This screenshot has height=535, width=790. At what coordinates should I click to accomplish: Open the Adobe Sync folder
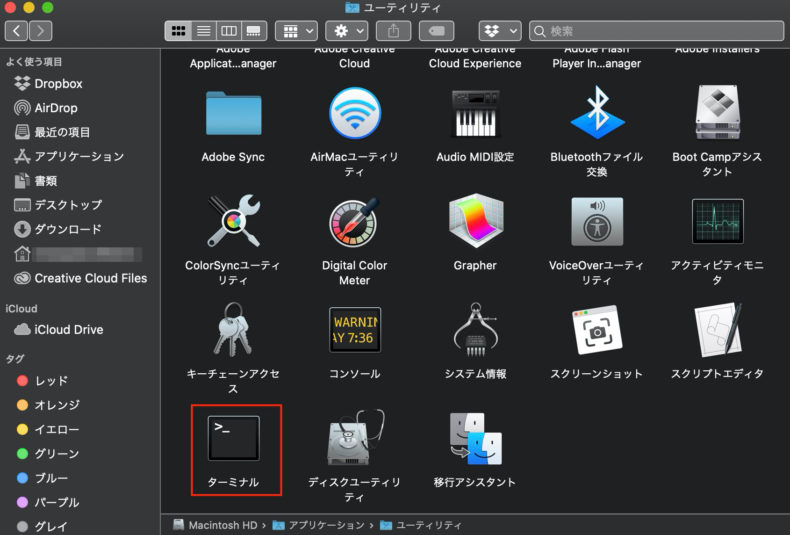coord(233,113)
